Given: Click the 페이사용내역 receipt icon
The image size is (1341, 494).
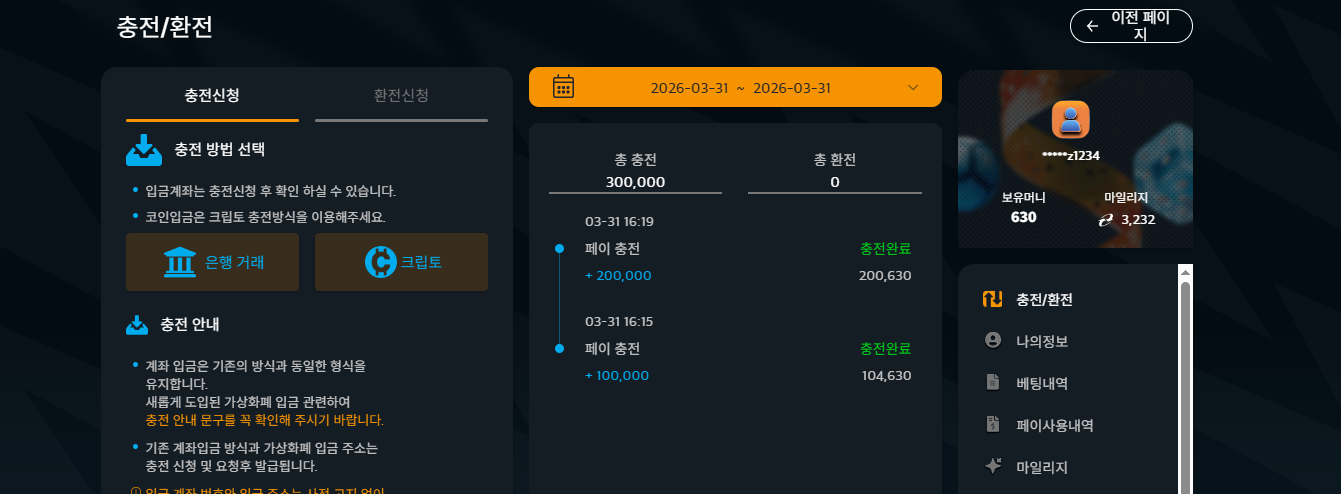Looking at the screenshot, I should pos(993,424).
